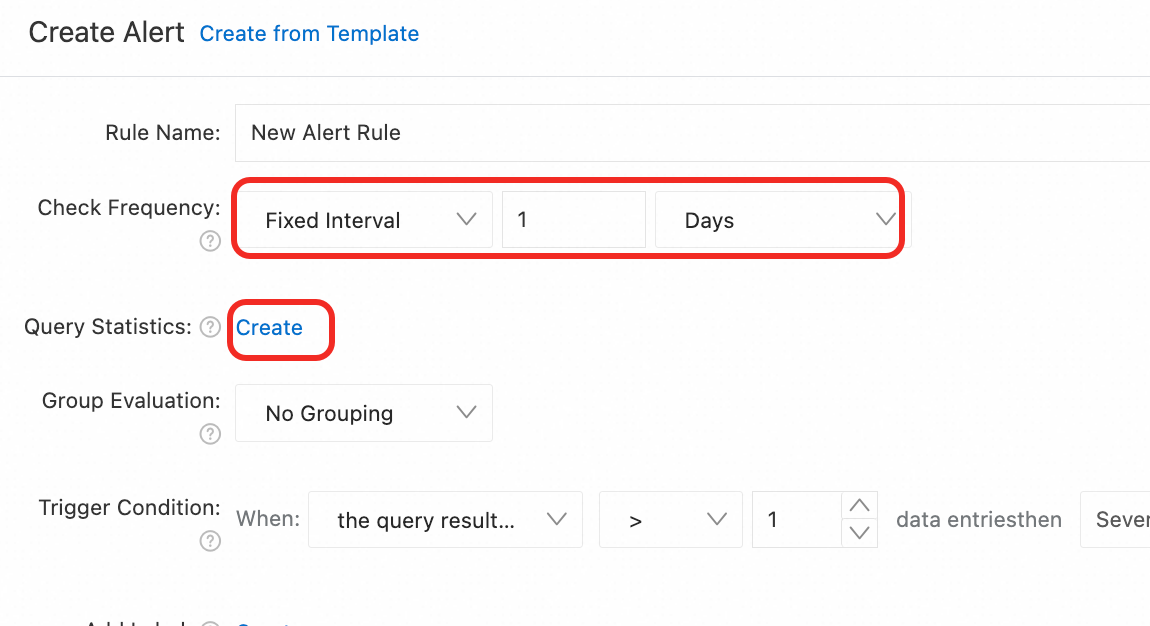
Task: Decrease the trigger threshold with the down arrow
Action: [859, 533]
